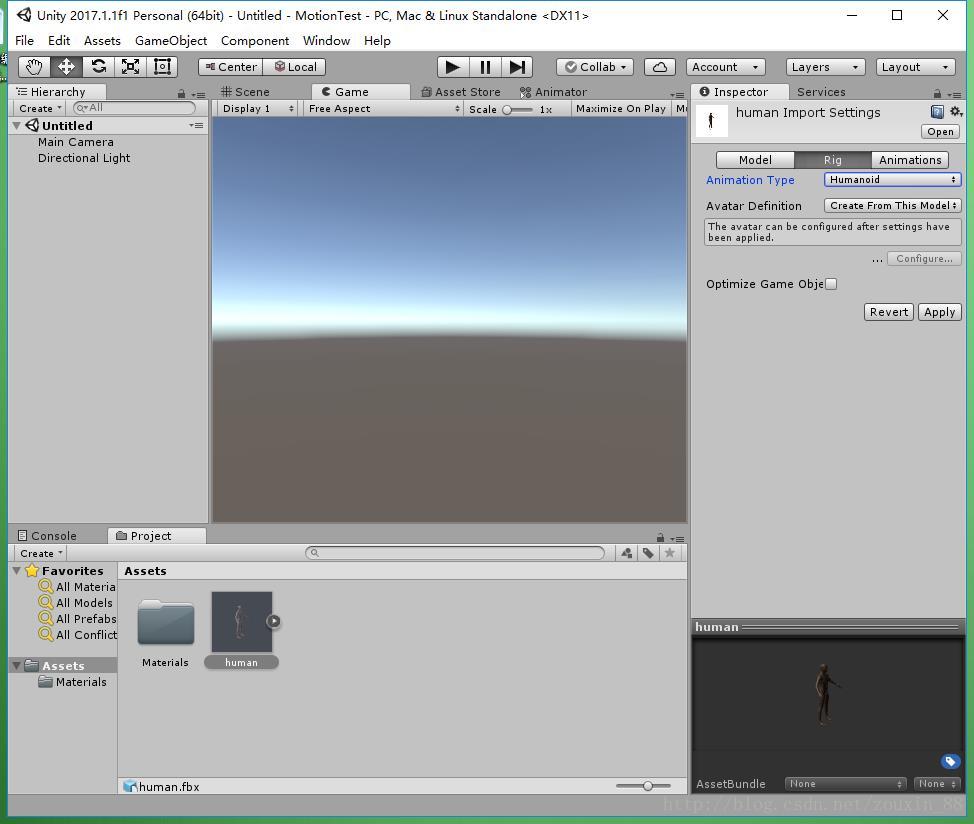Open the Component menu

pos(255,41)
